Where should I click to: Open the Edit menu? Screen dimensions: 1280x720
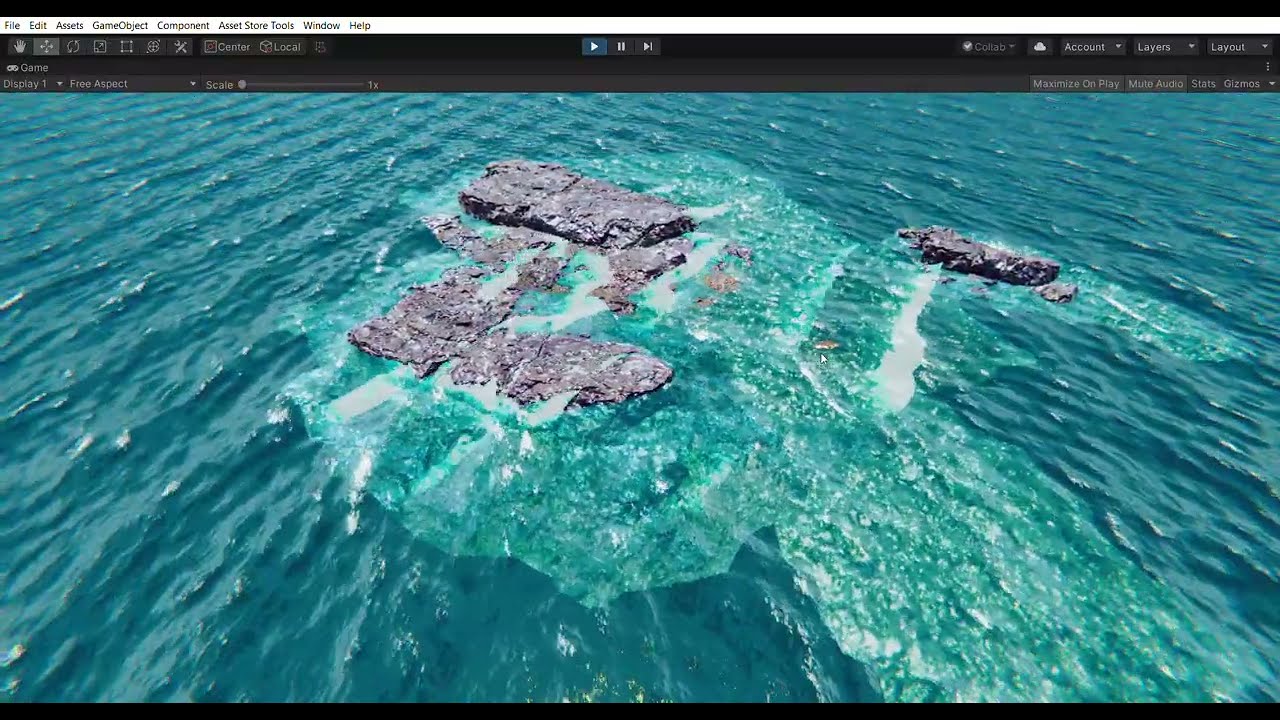(38, 25)
